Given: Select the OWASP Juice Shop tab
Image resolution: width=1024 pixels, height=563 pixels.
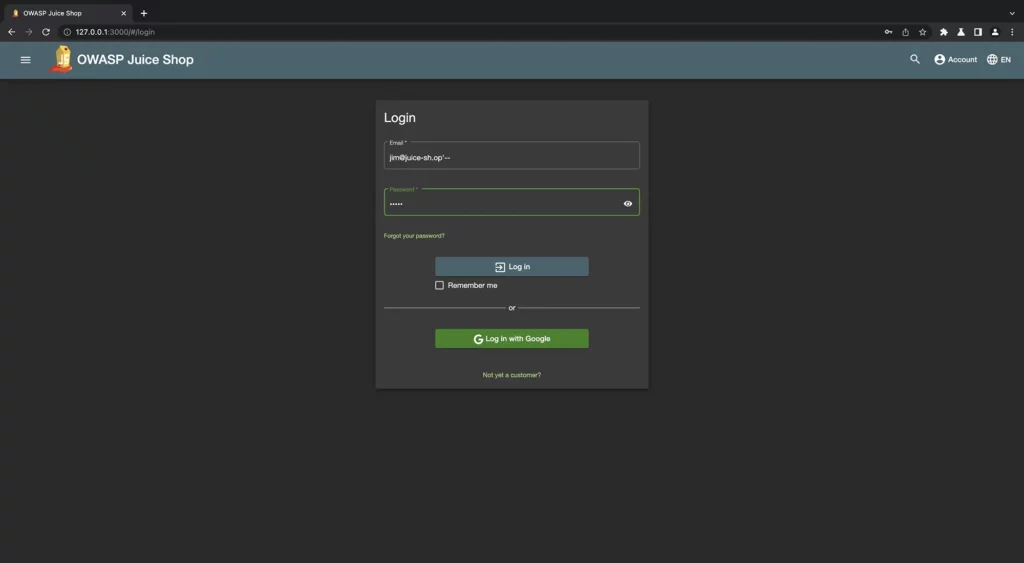Looking at the screenshot, I should [67, 13].
